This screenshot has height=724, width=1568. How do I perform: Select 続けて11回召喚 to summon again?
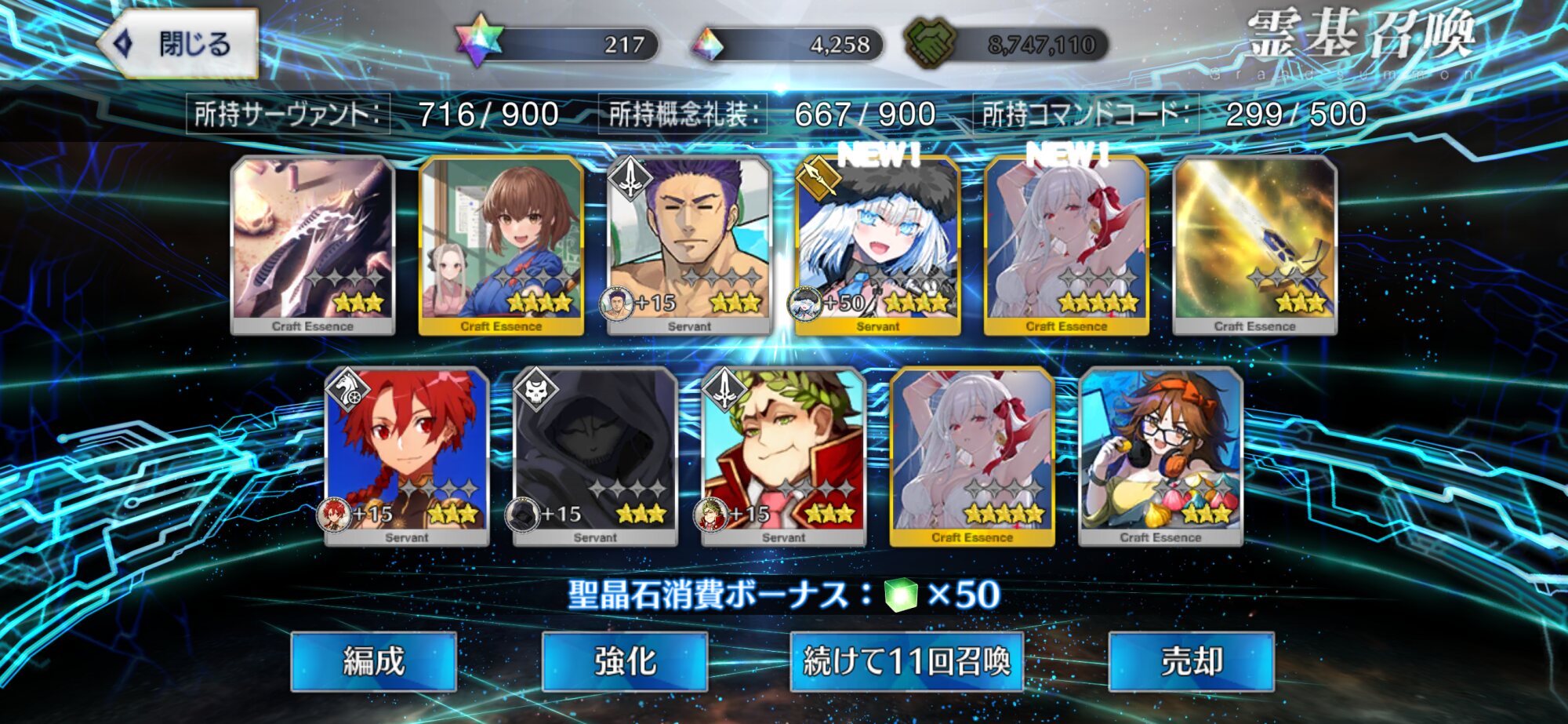(x=907, y=661)
